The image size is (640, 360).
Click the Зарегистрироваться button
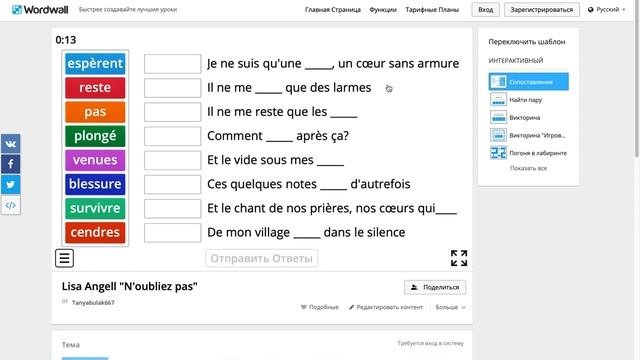coord(542,9)
